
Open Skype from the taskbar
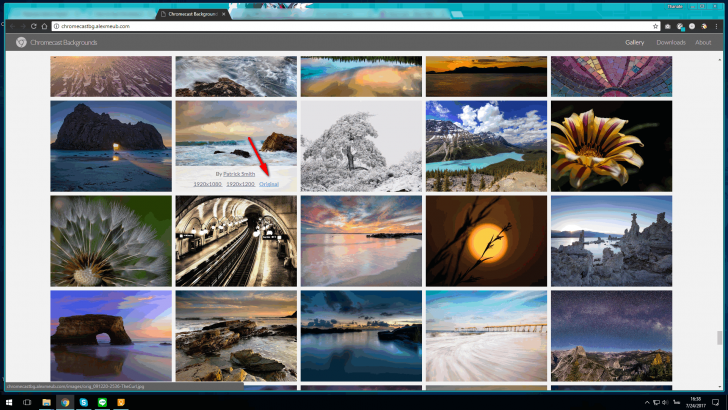pyautogui.click(x=84, y=402)
